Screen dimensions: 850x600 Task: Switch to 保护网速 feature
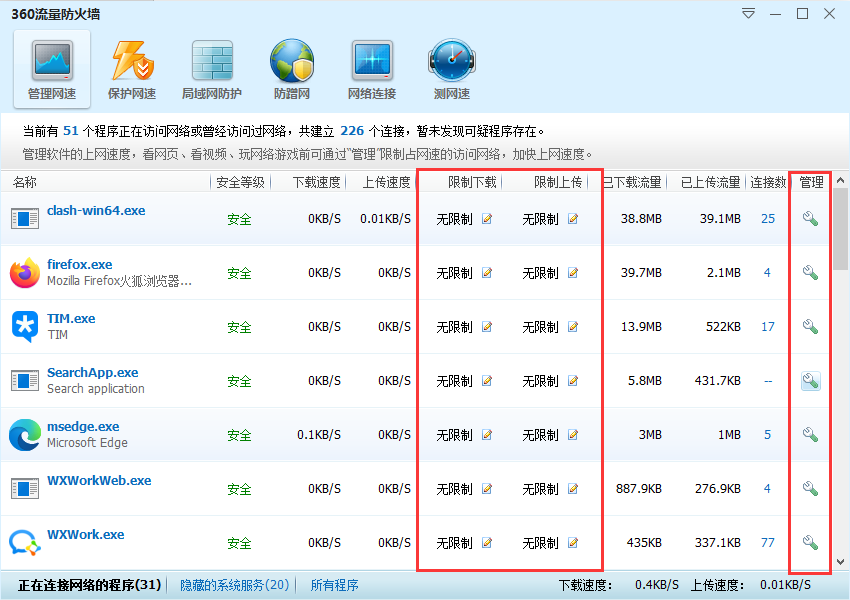tap(131, 67)
